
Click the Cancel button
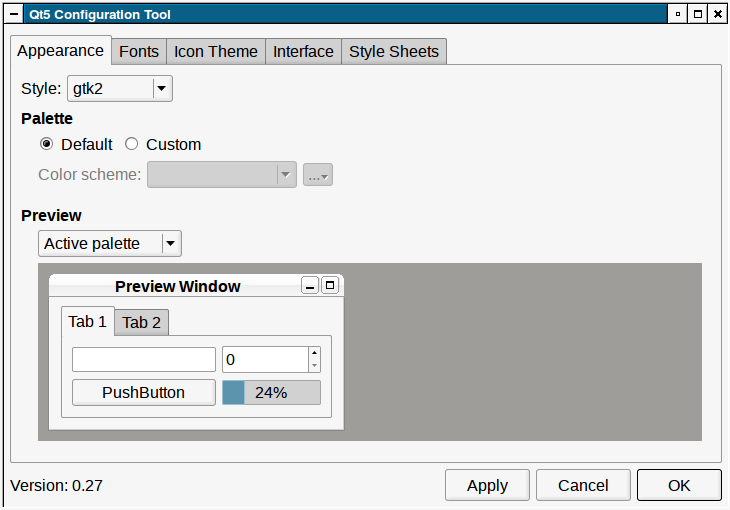pyautogui.click(x=583, y=485)
